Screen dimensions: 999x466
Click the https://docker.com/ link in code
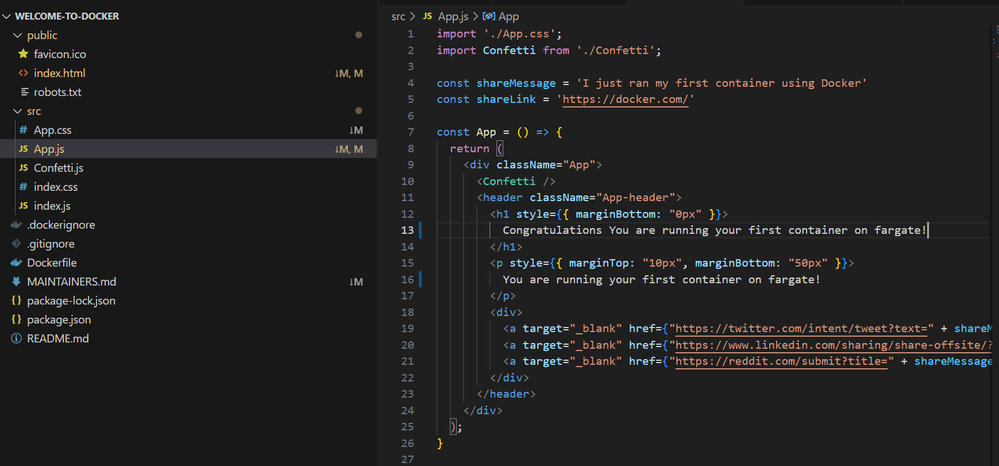tap(624, 100)
